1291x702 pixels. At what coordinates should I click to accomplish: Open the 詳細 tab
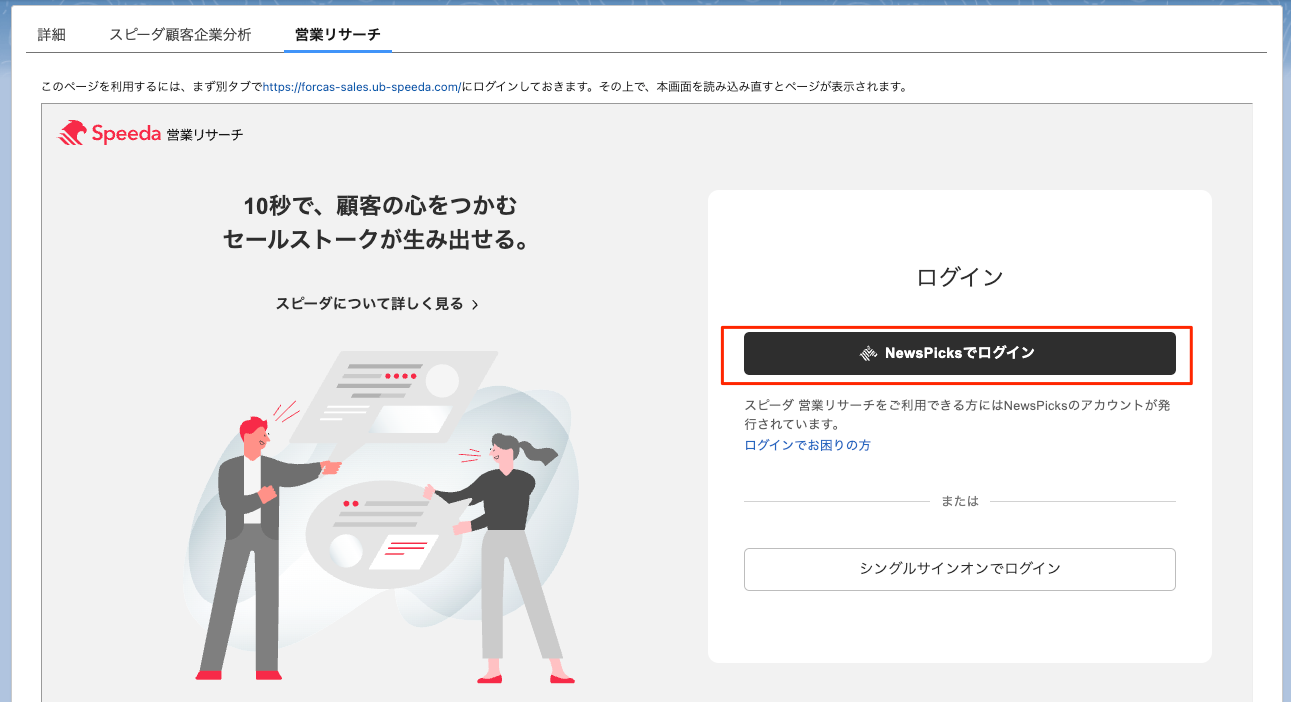tap(52, 35)
